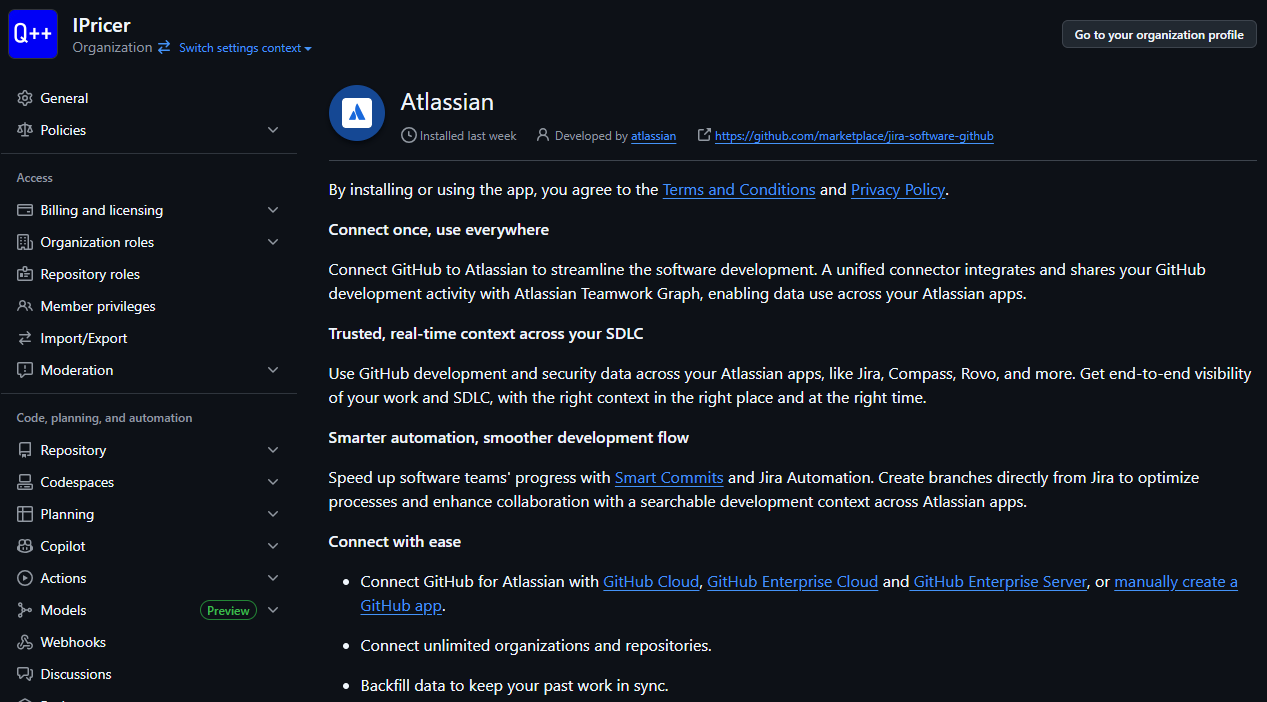
Task: Click the Installed last week text
Action: [x=468, y=136]
